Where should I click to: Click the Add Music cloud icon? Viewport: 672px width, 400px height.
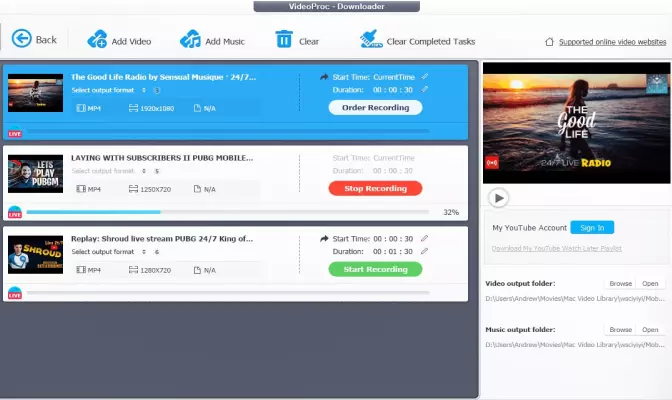click(x=190, y=39)
